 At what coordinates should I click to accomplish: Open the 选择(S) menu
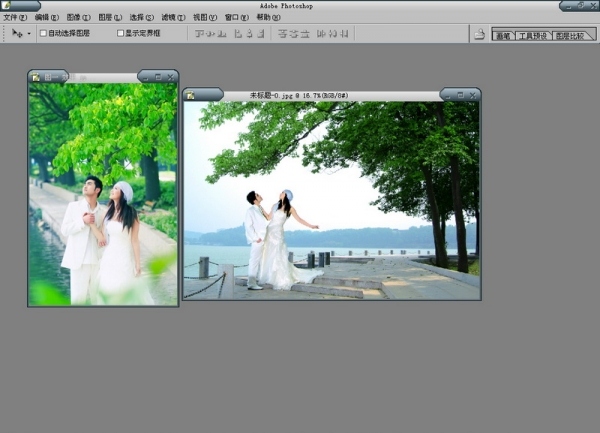click(142, 17)
